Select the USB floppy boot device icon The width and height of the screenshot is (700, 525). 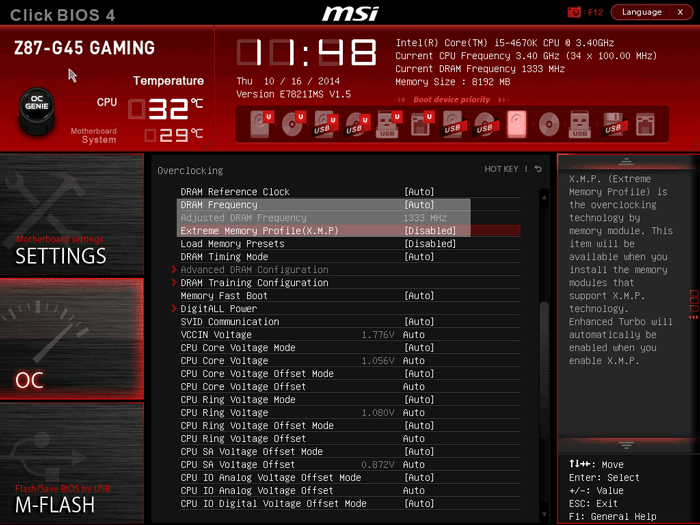point(613,124)
